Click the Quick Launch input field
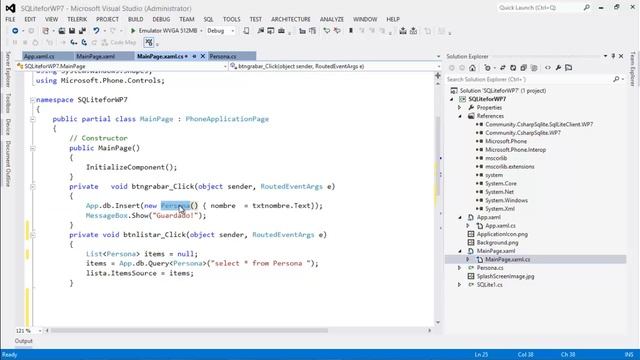The height and width of the screenshot is (360, 640). (540, 8)
